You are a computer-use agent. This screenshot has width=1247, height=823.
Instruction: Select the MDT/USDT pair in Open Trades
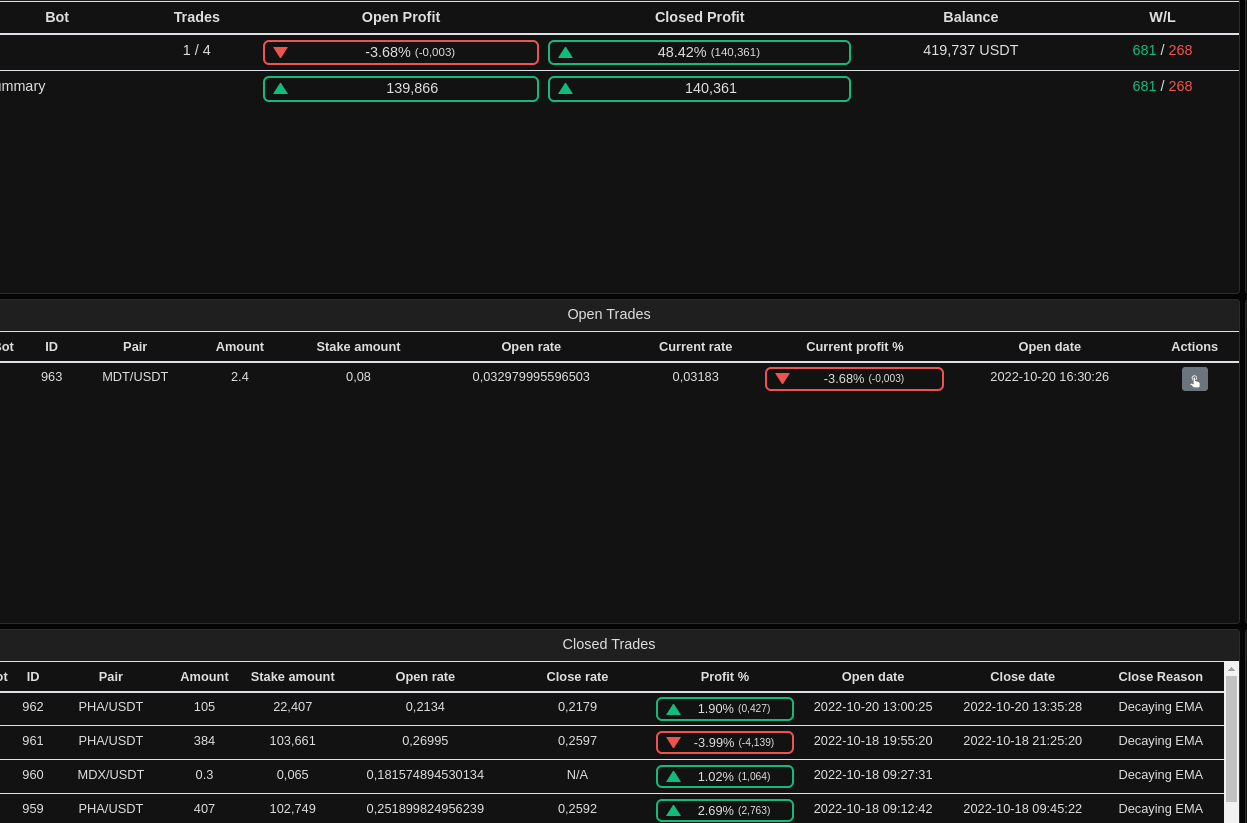tap(135, 377)
